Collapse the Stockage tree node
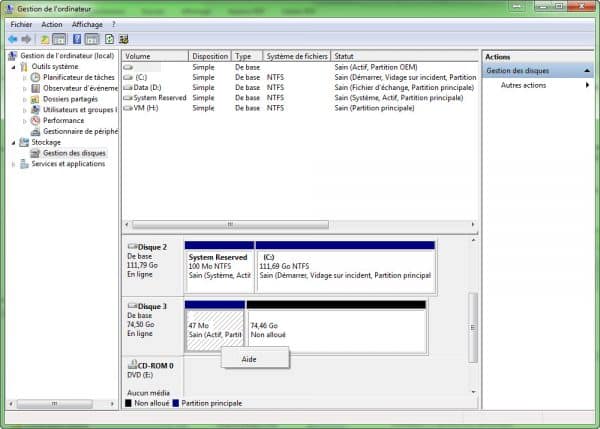The width and height of the screenshot is (600, 429). pyautogui.click(x=13, y=142)
